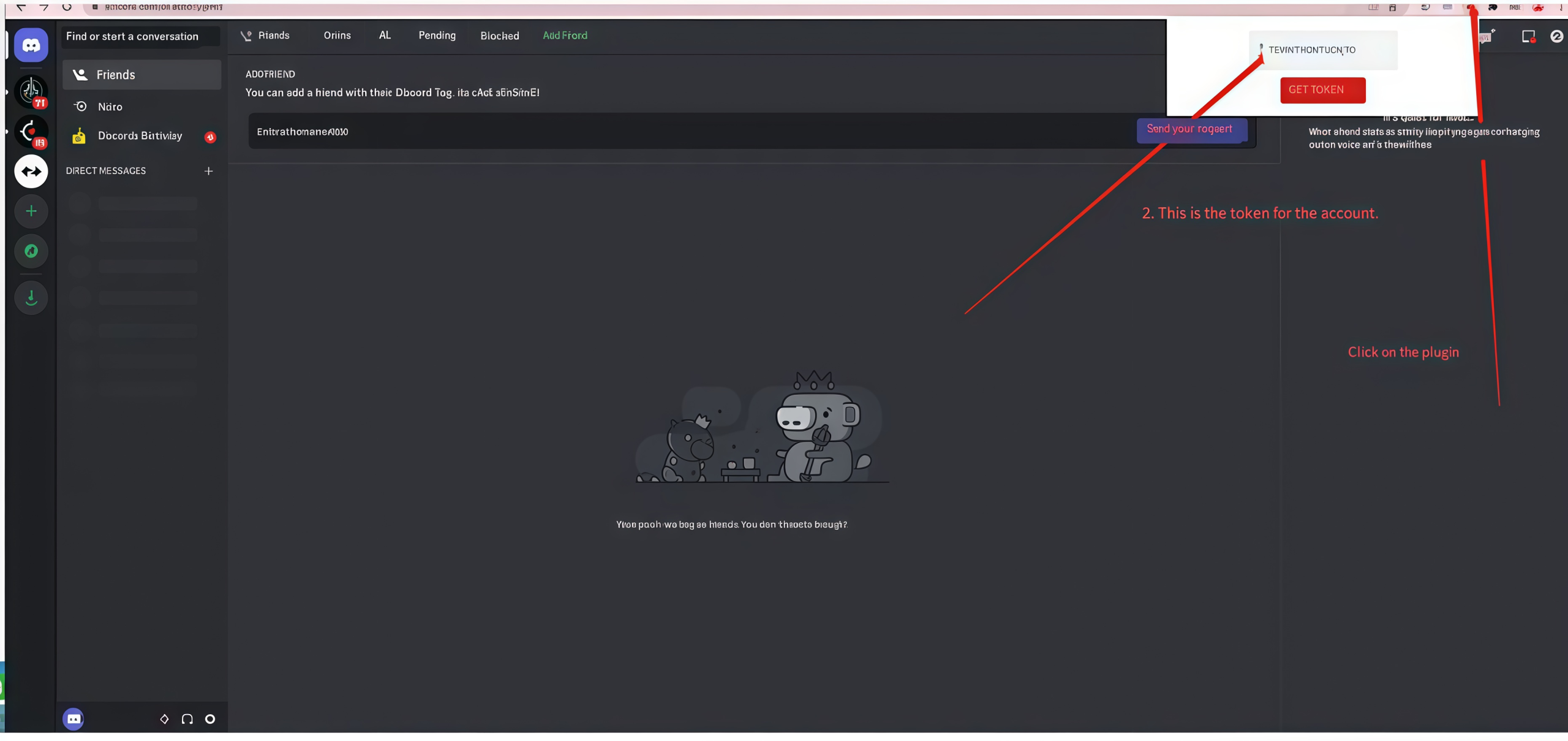Image resolution: width=1568 pixels, height=741 pixels.
Task: Click the Send your request button
Action: 1190,129
